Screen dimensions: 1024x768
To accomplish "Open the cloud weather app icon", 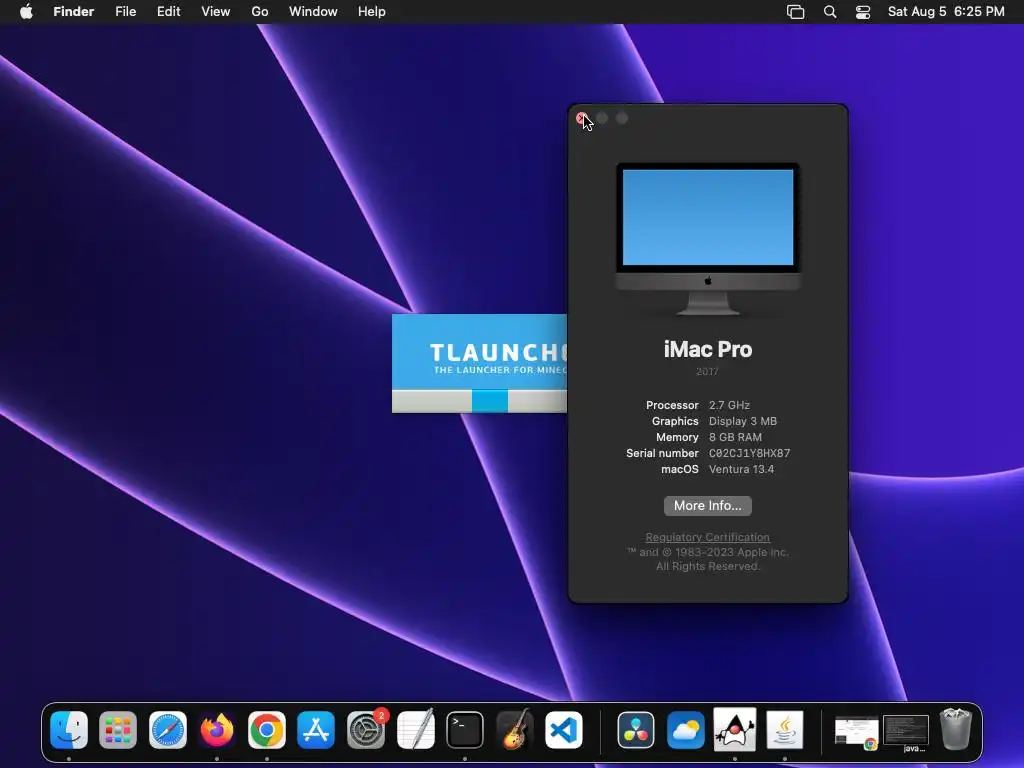I will pyautogui.click(x=686, y=729).
